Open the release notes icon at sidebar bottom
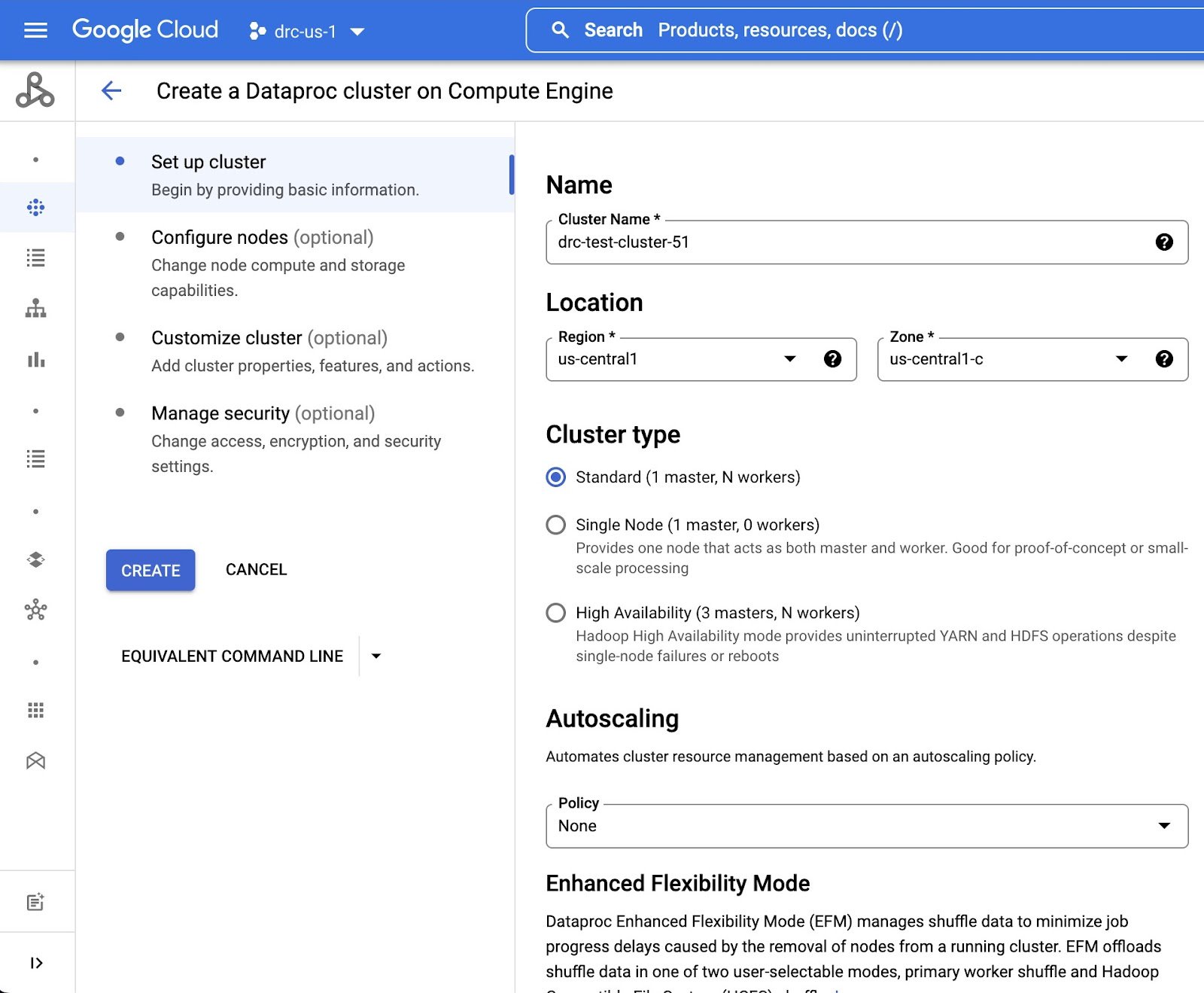This screenshot has height=993, width=1204. (35, 900)
